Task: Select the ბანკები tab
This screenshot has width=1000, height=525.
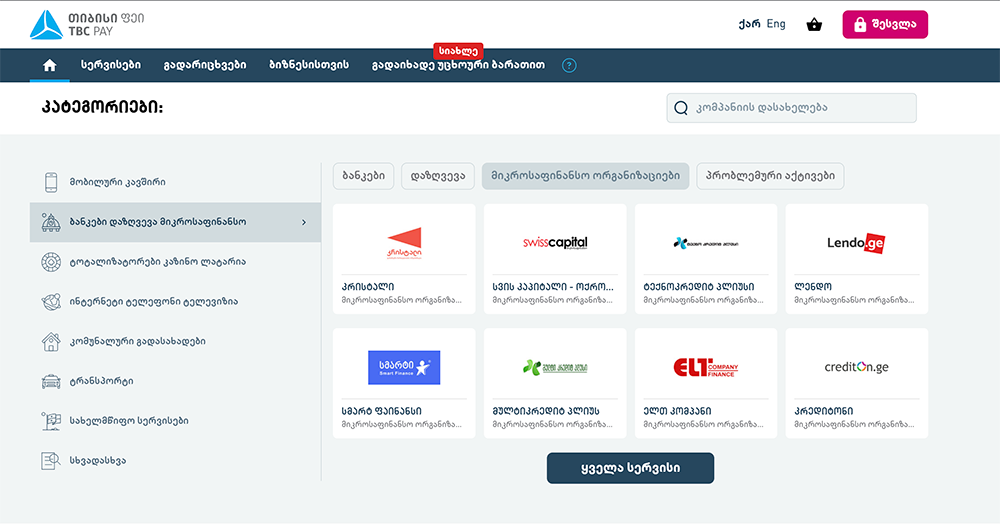Action: (364, 176)
